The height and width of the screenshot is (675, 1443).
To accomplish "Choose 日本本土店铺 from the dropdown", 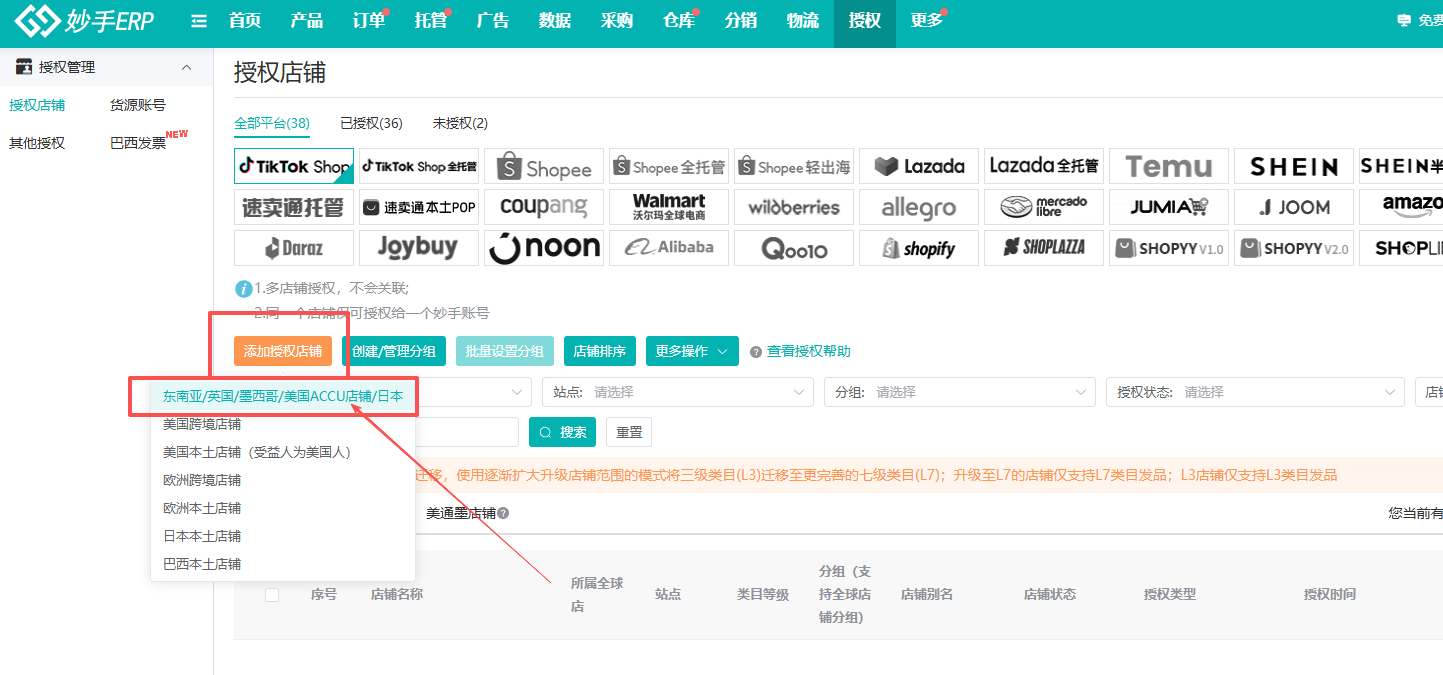I will click(283, 536).
